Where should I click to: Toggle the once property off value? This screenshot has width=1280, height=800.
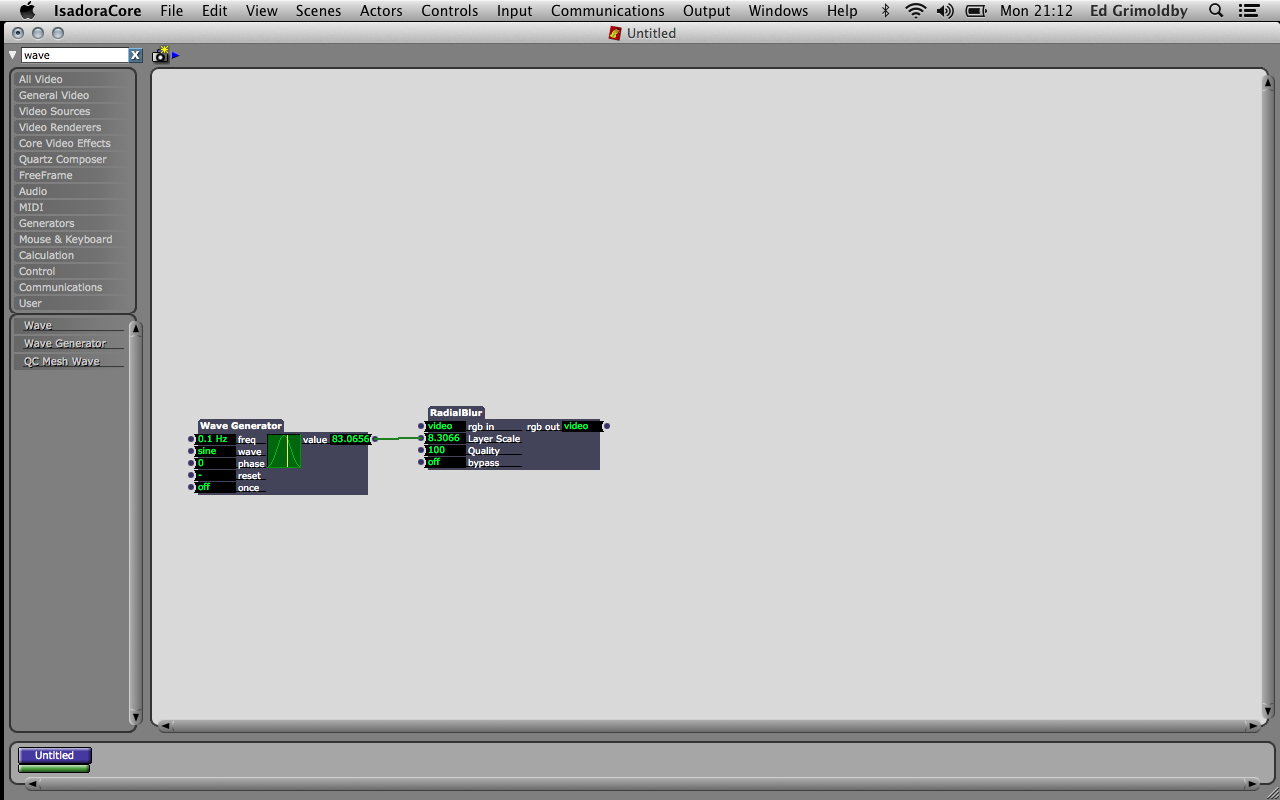tap(215, 487)
